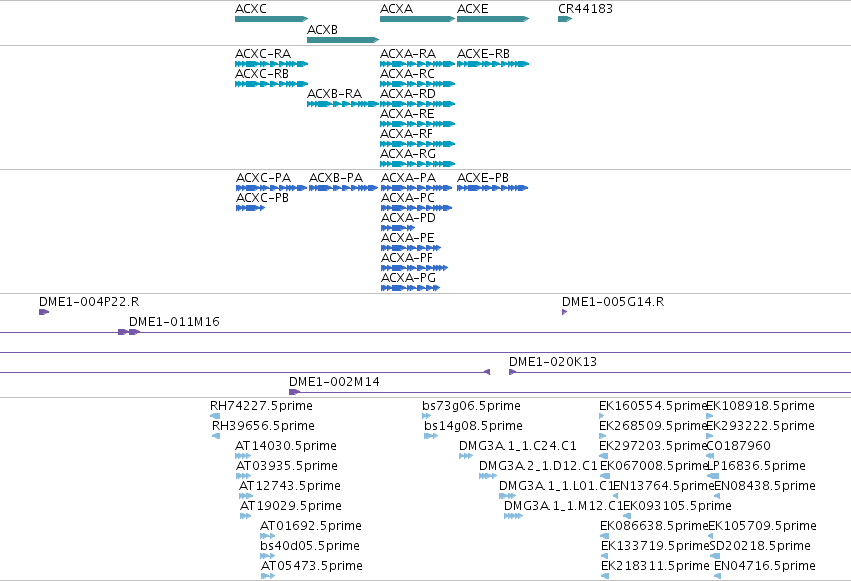Click EST EN04716.5prime
This screenshot has height=581, width=851.
coord(717,577)
